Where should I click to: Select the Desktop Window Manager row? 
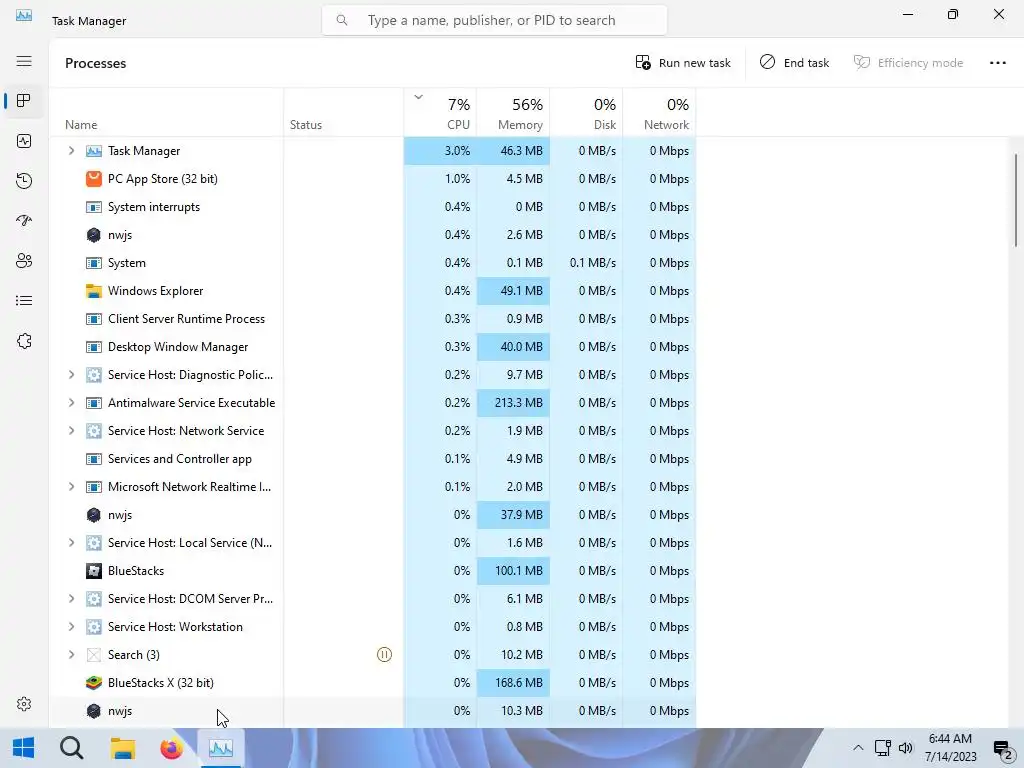[x=372, y=347]
